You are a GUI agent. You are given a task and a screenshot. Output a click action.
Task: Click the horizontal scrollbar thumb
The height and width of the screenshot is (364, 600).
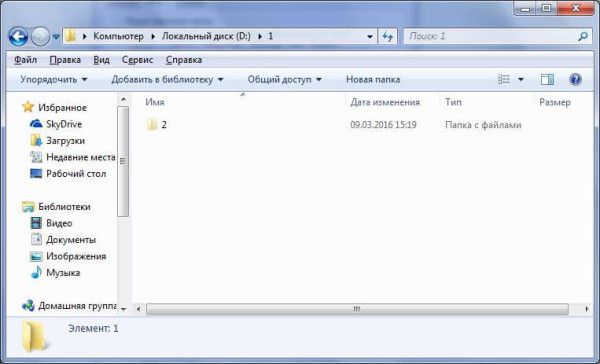coord(357,309)
